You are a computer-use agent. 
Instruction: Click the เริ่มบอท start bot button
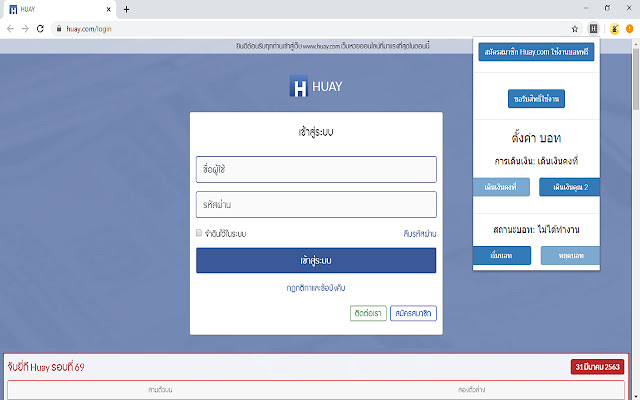tap(502, 256)
